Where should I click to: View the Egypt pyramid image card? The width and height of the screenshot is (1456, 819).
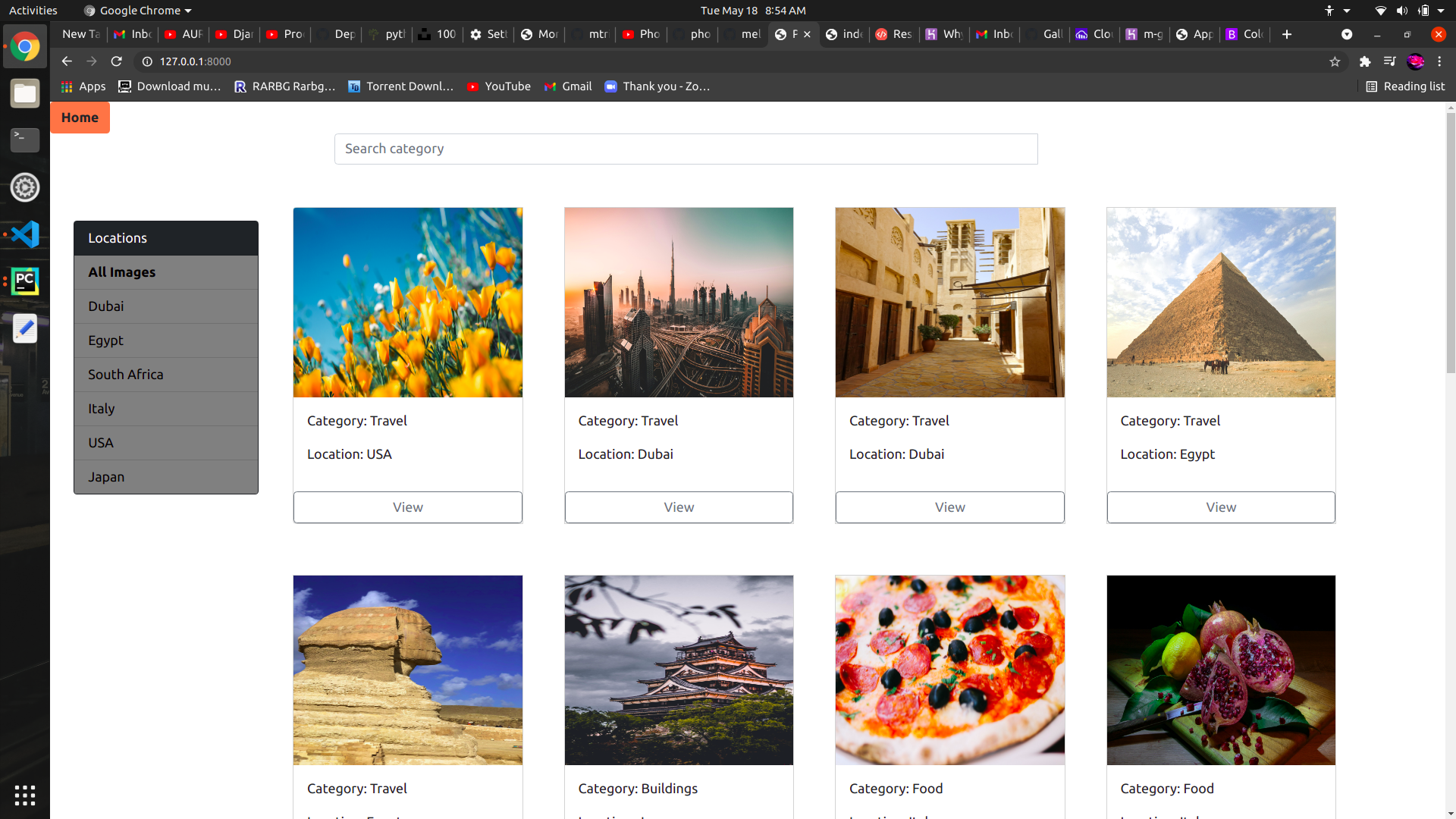[1221, 507]
